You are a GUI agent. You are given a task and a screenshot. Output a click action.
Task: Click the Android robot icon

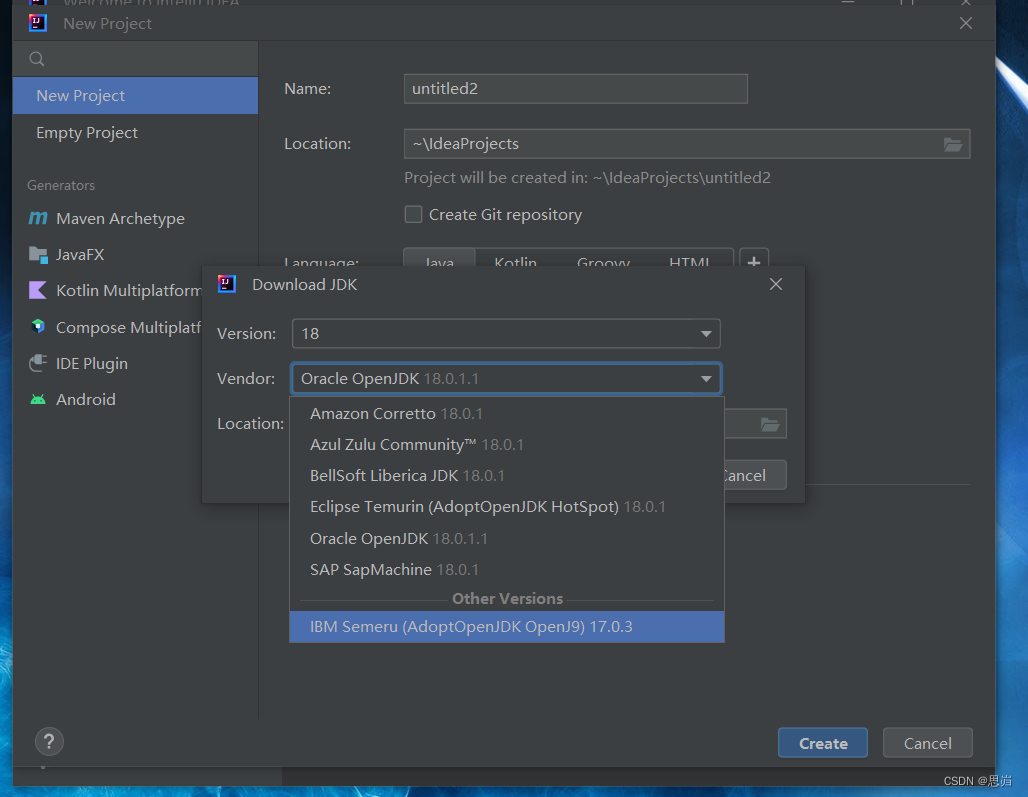(x=38, y=399)
